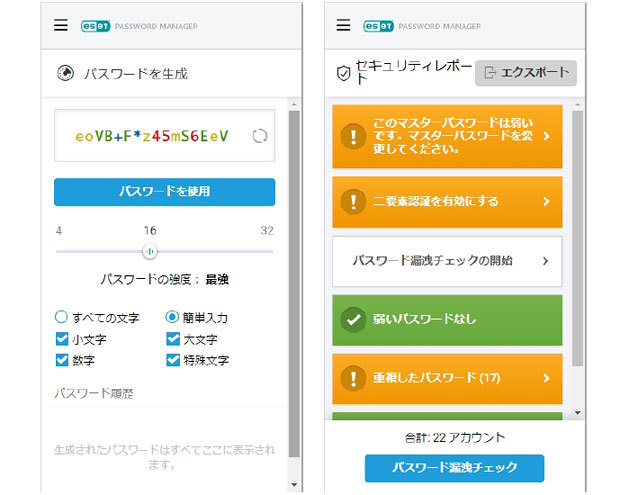Select the 簡単入力 radio option
Image resolution: width=620 pixels, height=495 pixels.
(172, 317)
